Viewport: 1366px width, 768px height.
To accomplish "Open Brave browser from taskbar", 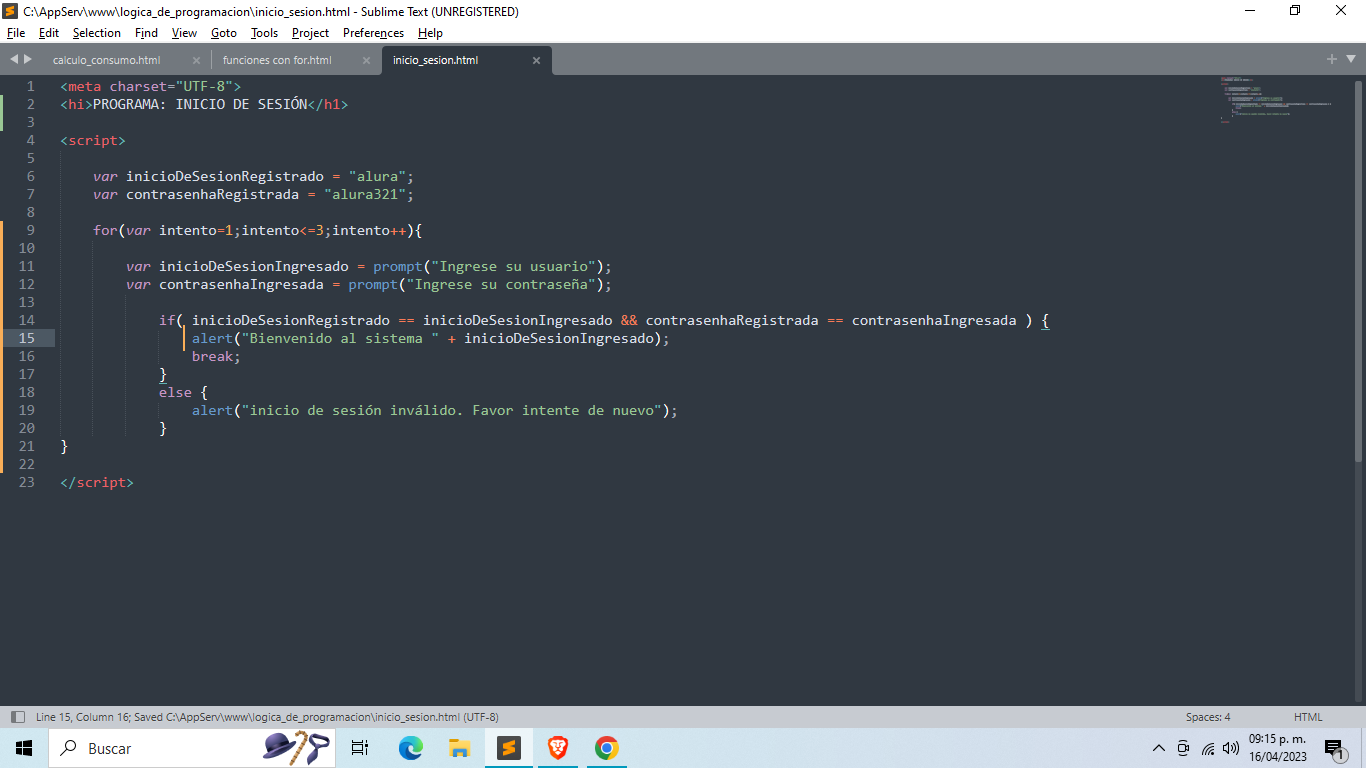I will tap(558, 748).
